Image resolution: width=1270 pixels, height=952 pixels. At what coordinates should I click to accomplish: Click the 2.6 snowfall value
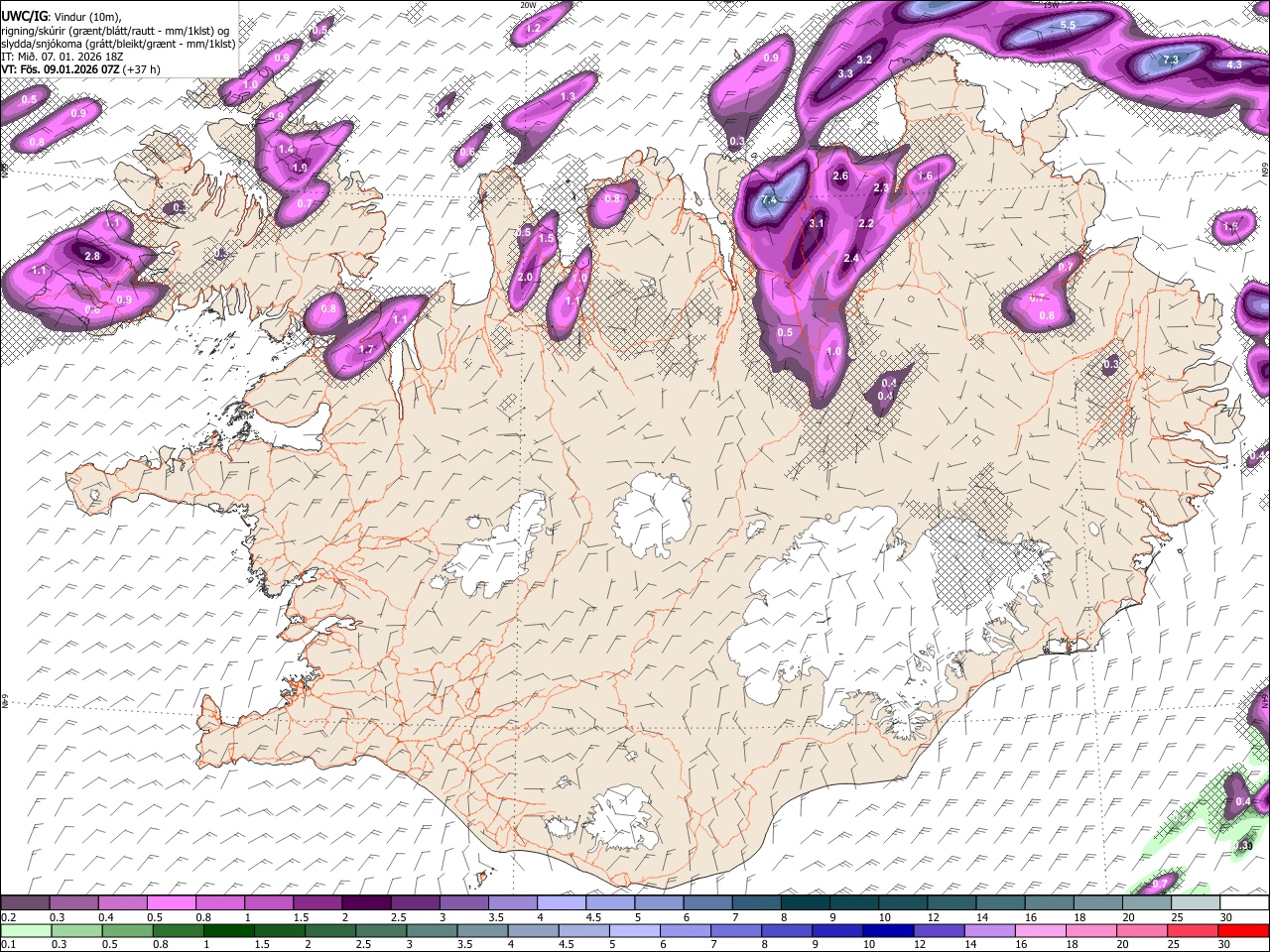pyautogui.click(x=840, y=176)
